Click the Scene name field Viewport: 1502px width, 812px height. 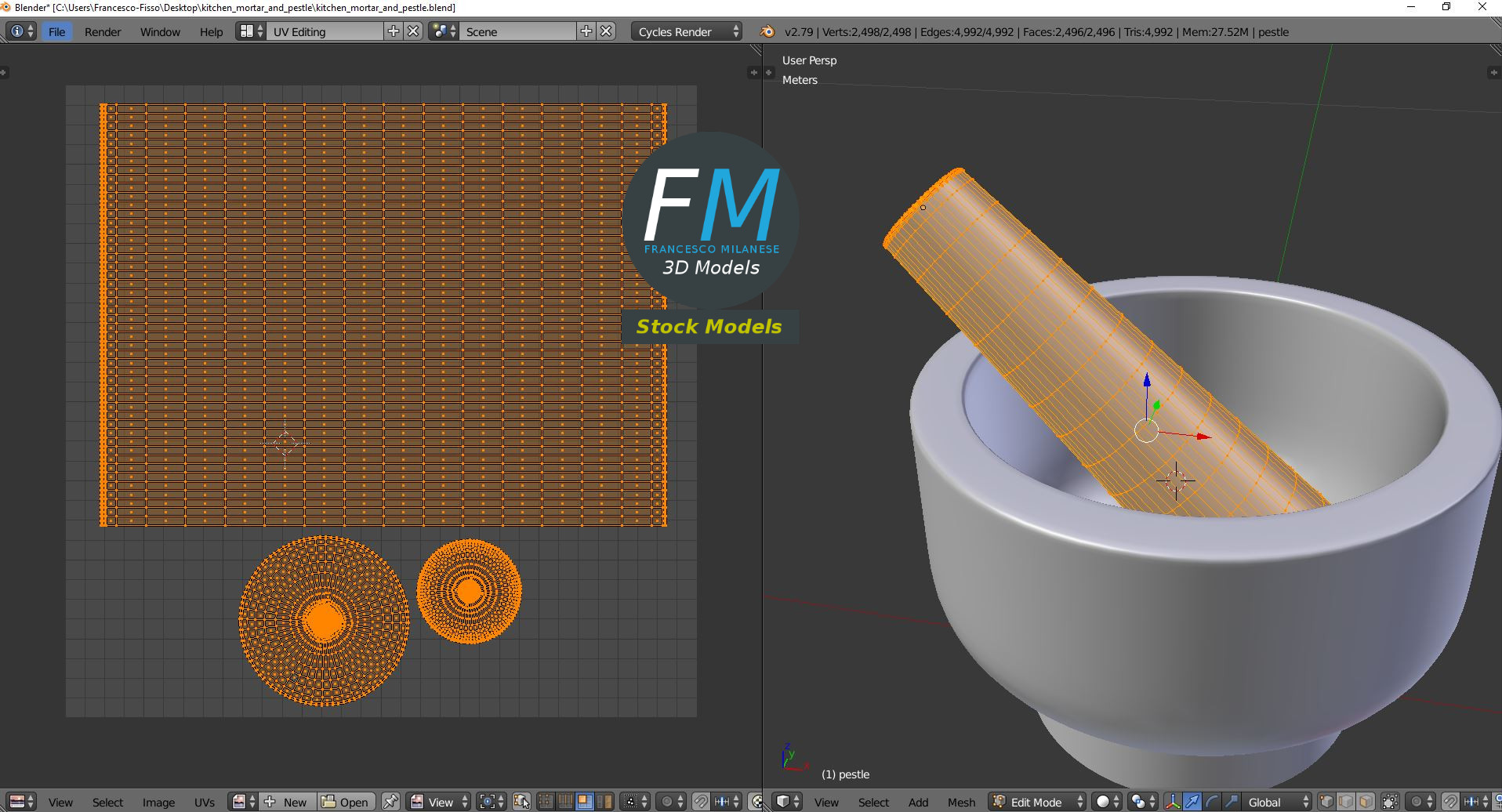coord(518,31)
